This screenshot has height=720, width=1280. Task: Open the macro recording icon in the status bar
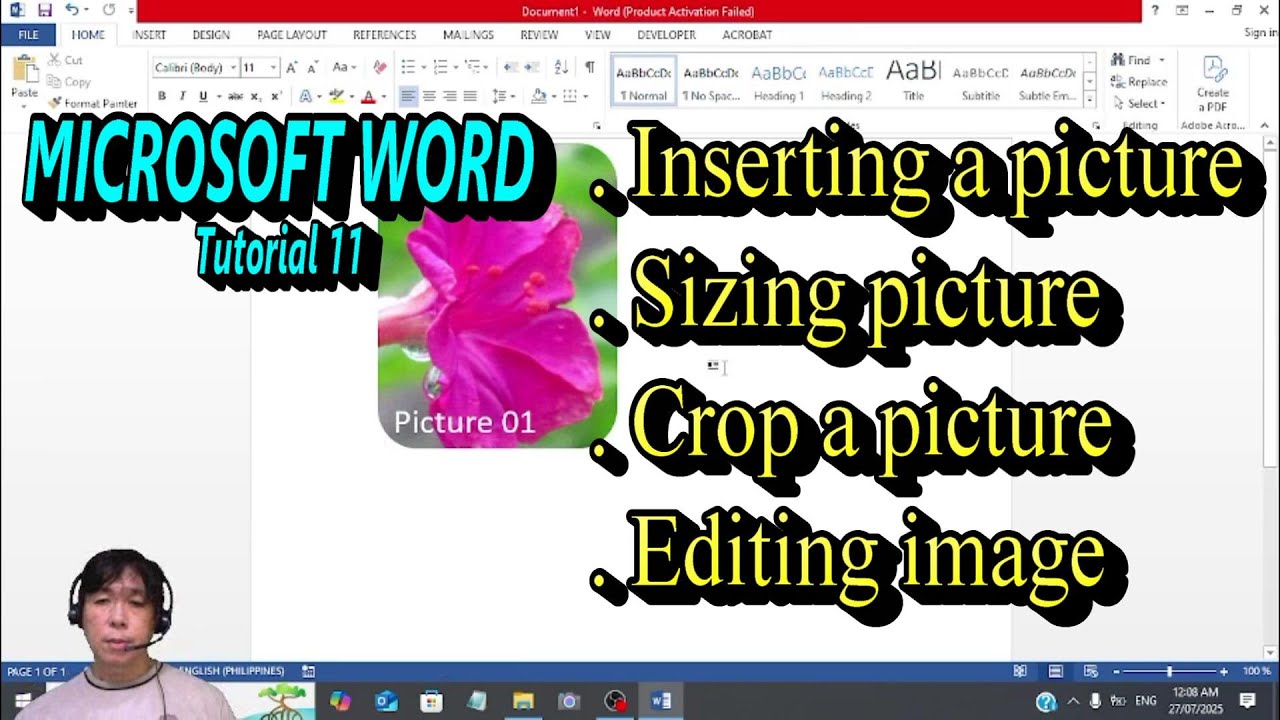(x=309, y=671)
